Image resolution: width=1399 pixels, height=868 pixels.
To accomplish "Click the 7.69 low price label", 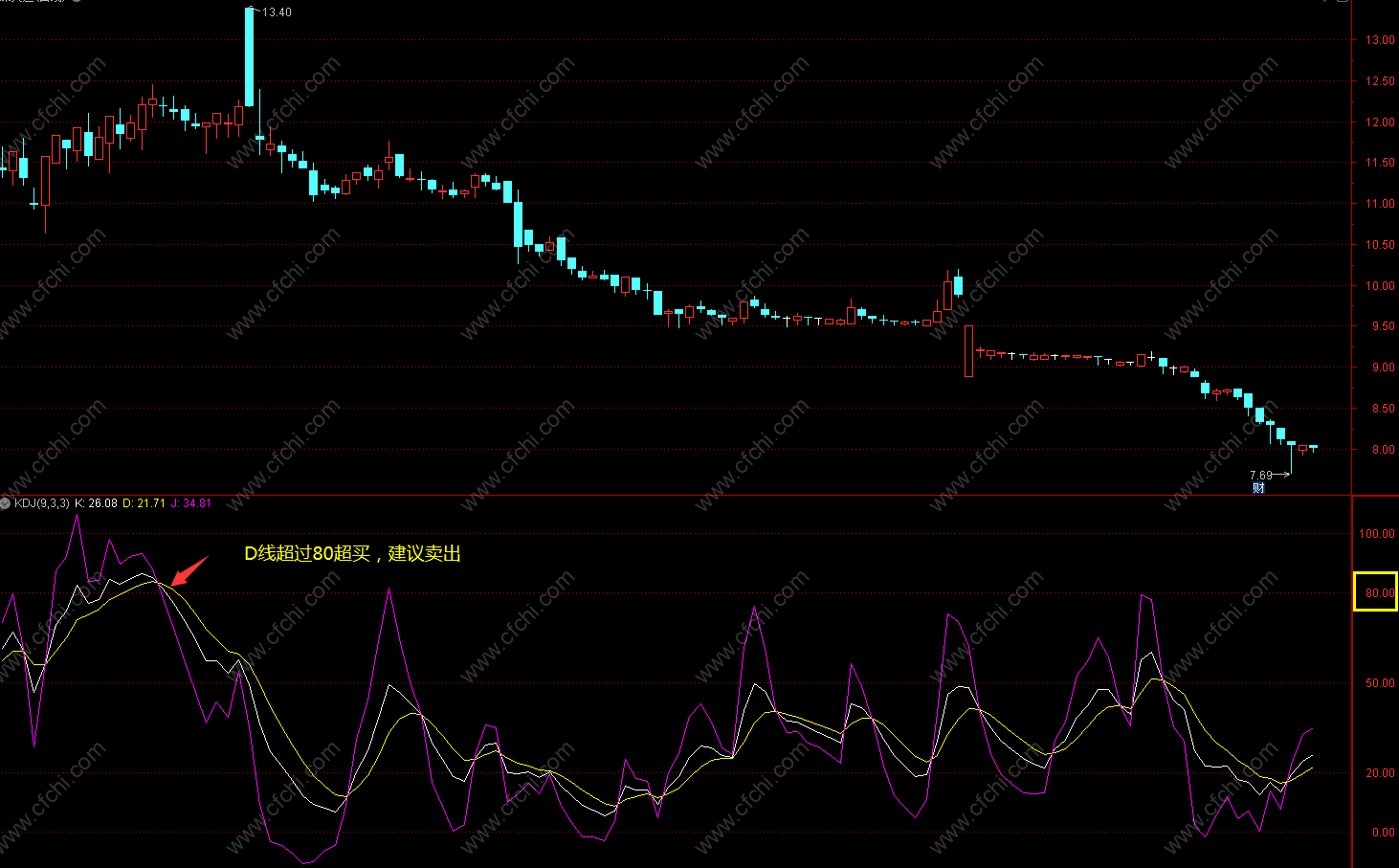I will click(1261, 476).
